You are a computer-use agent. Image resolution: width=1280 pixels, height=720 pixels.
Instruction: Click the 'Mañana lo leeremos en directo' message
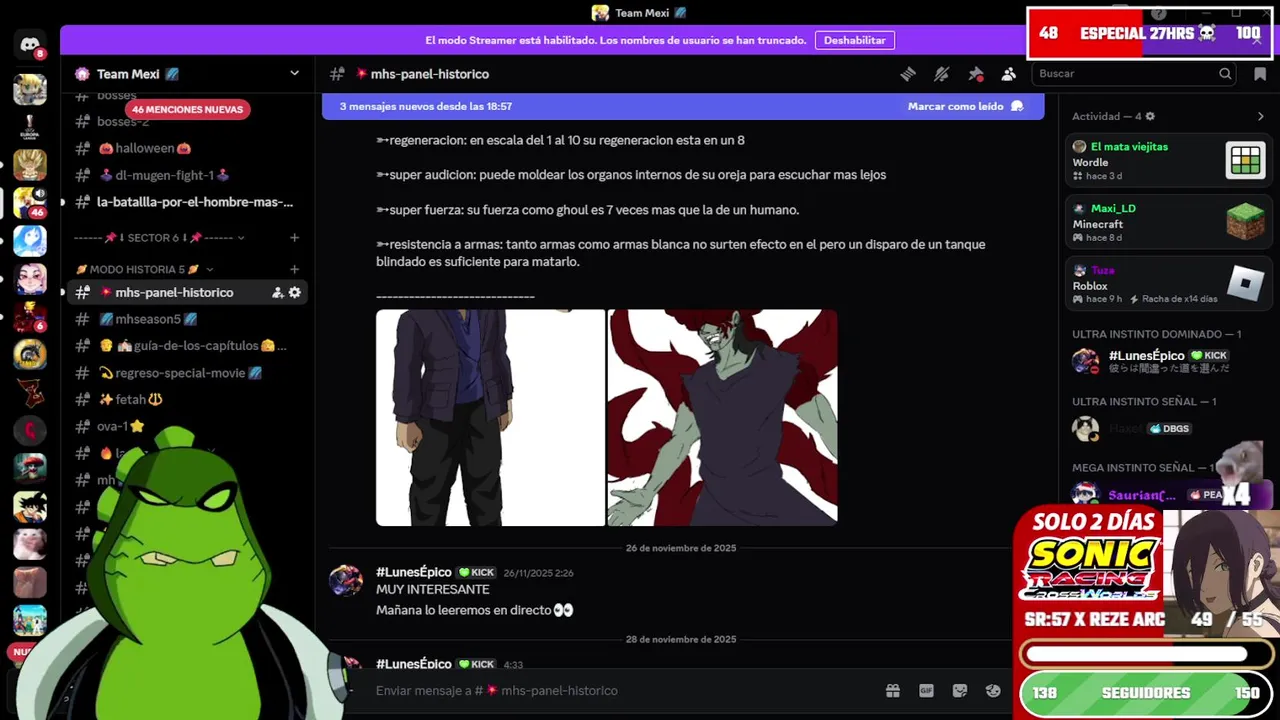point(475,610)
